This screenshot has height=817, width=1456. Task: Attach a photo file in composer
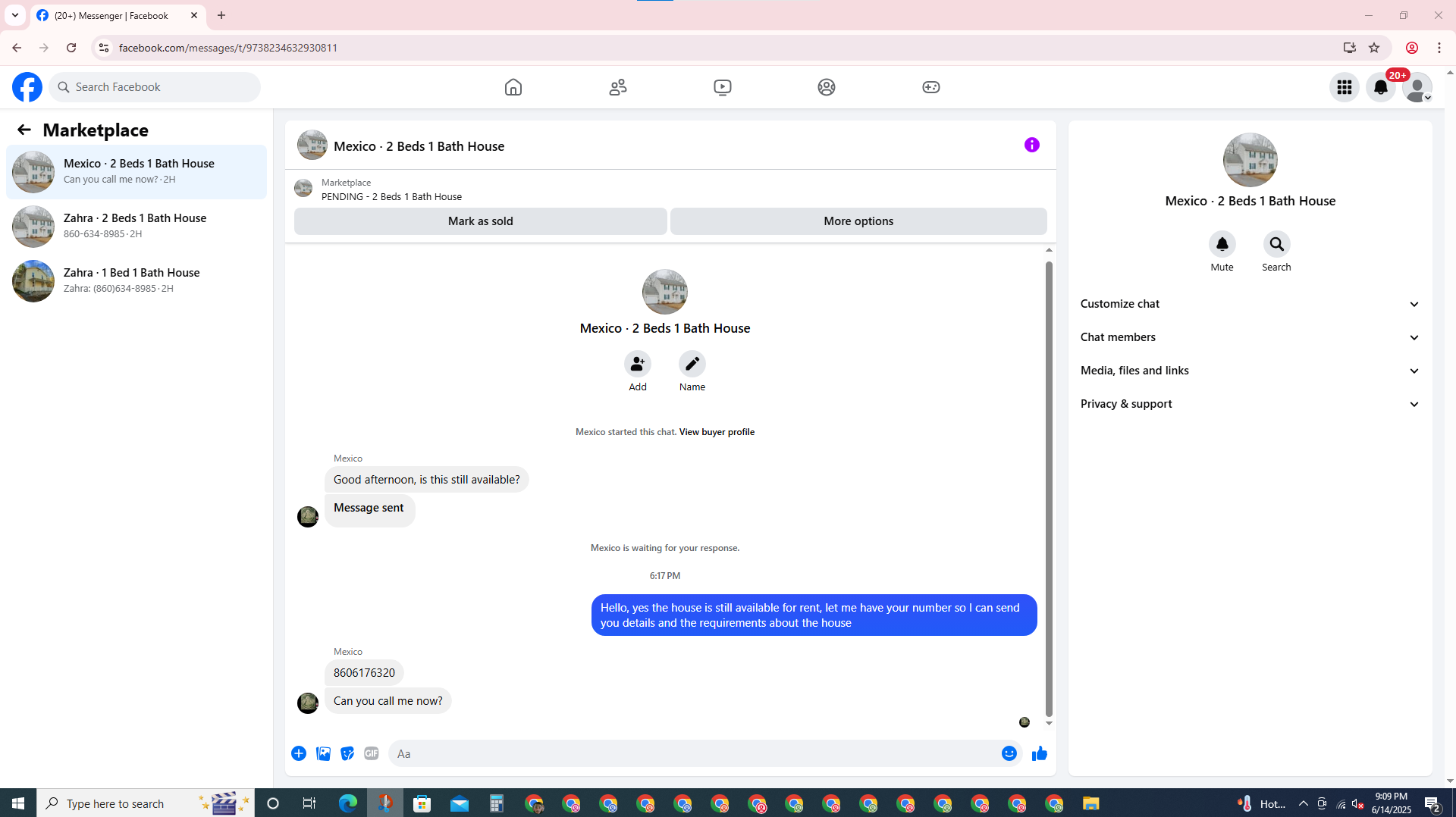(x=323, y=753)
